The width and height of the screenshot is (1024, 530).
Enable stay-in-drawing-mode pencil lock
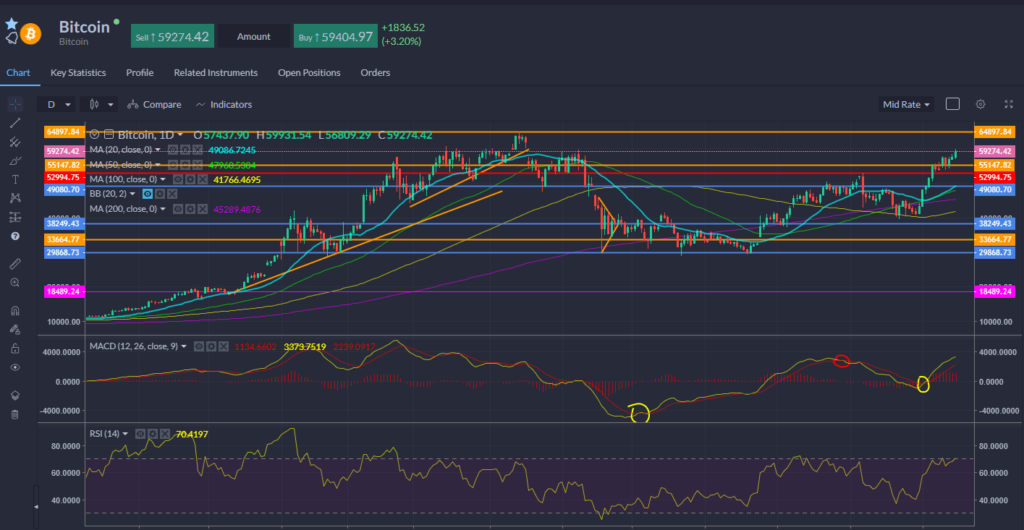click(x=15, y=329)
